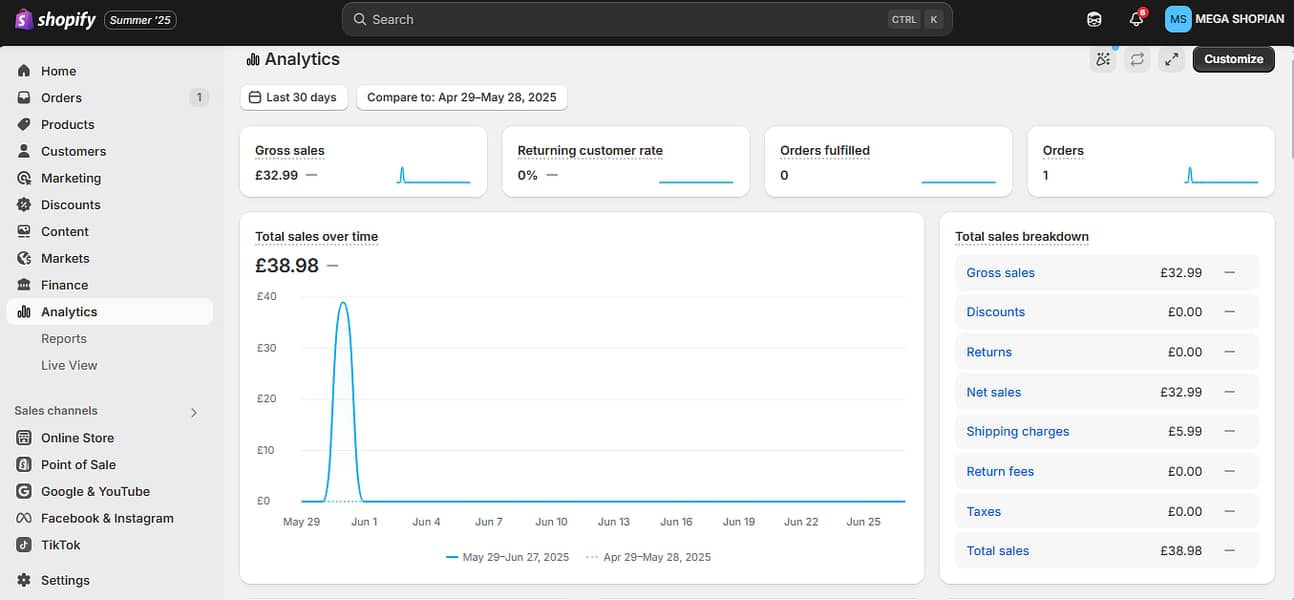Open the Taxes link in breakdown

tap(983, 511)
